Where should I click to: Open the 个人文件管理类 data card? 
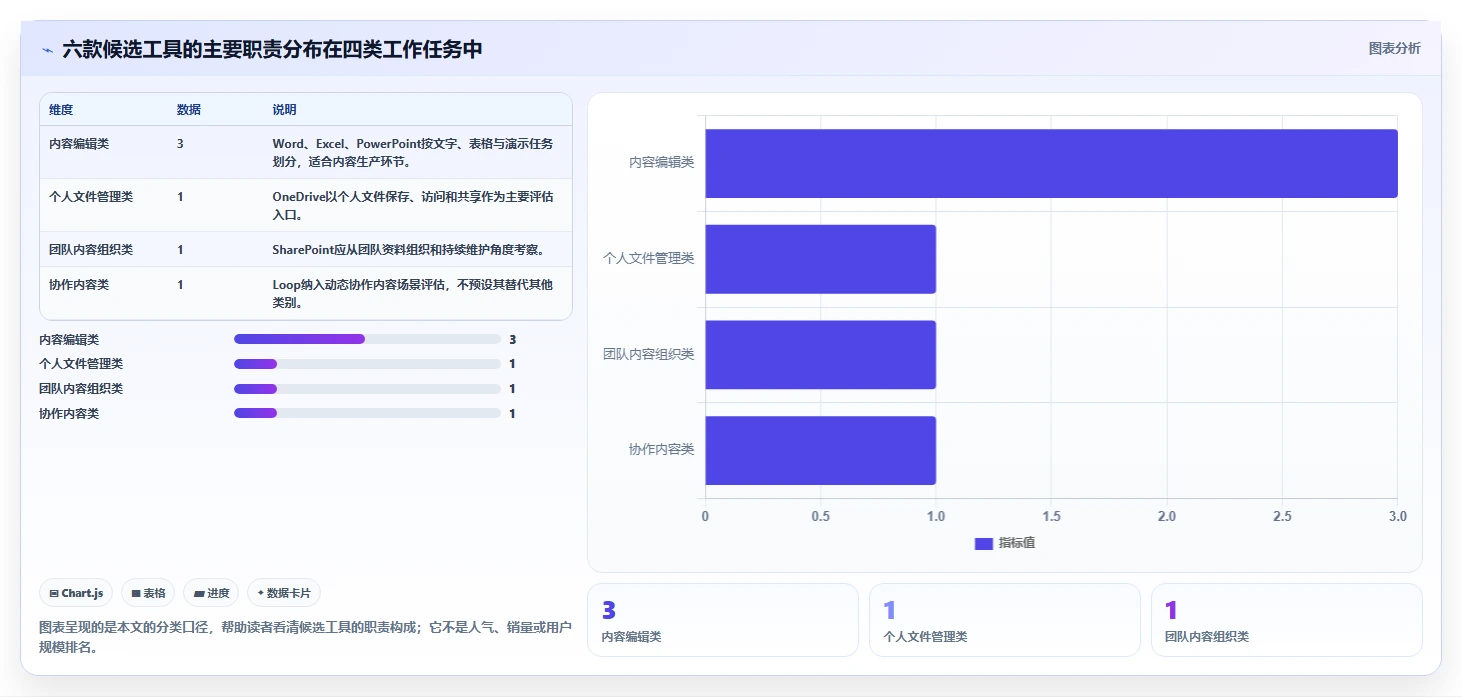(1004, 620)
